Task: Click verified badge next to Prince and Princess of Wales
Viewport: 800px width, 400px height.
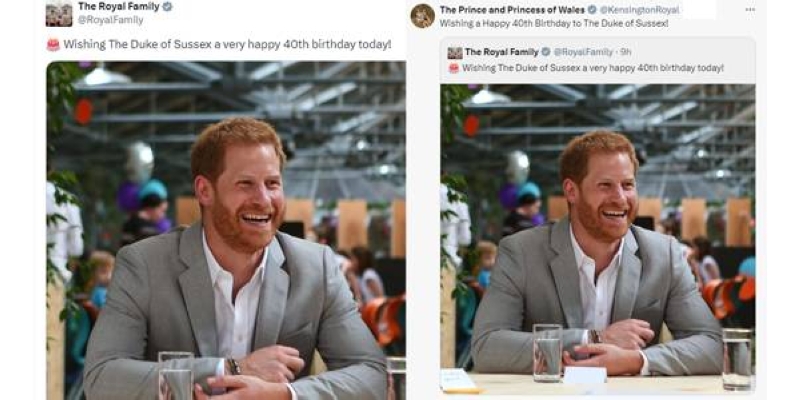Action: pyautogui.click(x=593, y=10)
